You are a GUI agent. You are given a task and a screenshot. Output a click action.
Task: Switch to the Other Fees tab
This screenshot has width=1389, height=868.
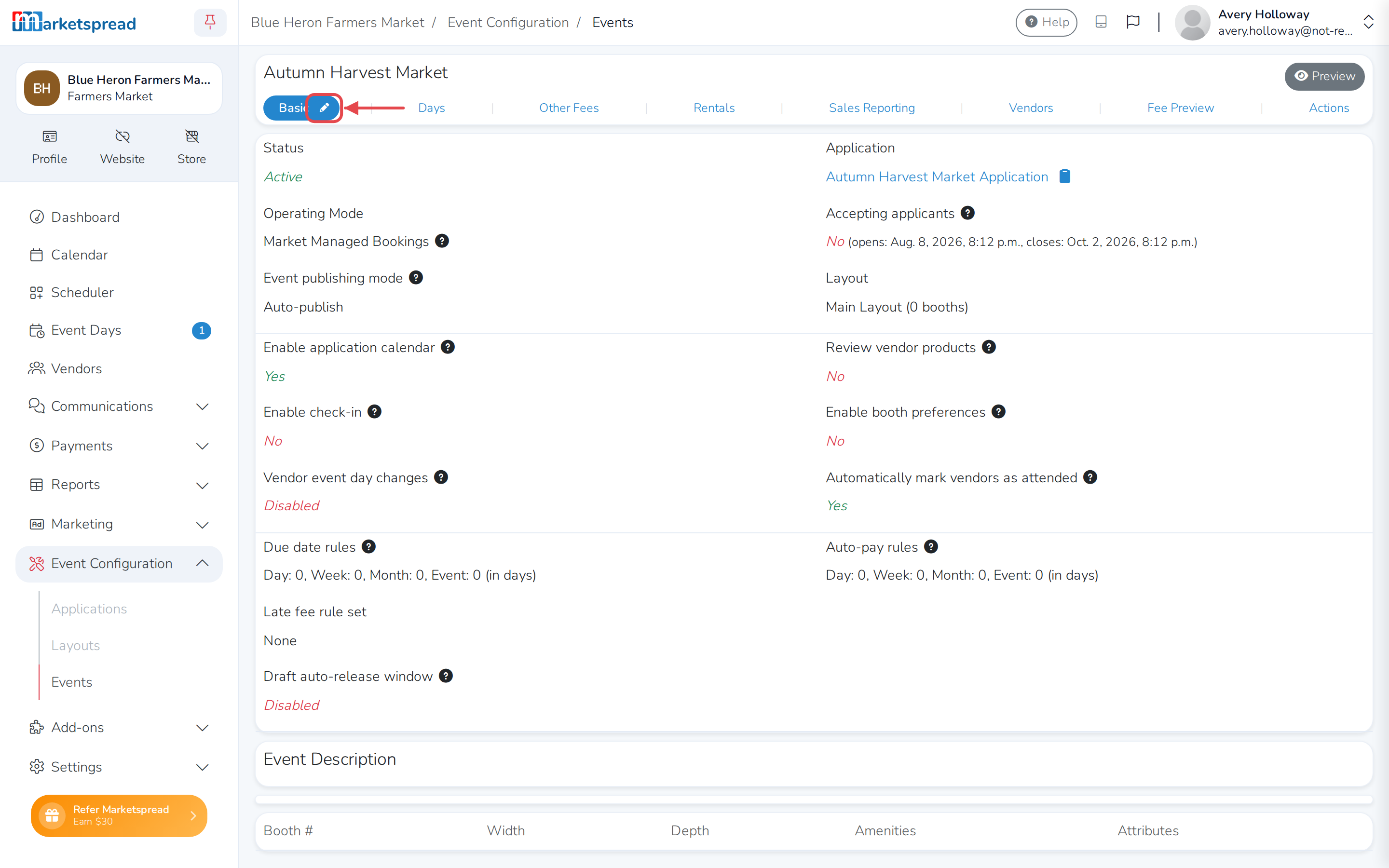569,108
